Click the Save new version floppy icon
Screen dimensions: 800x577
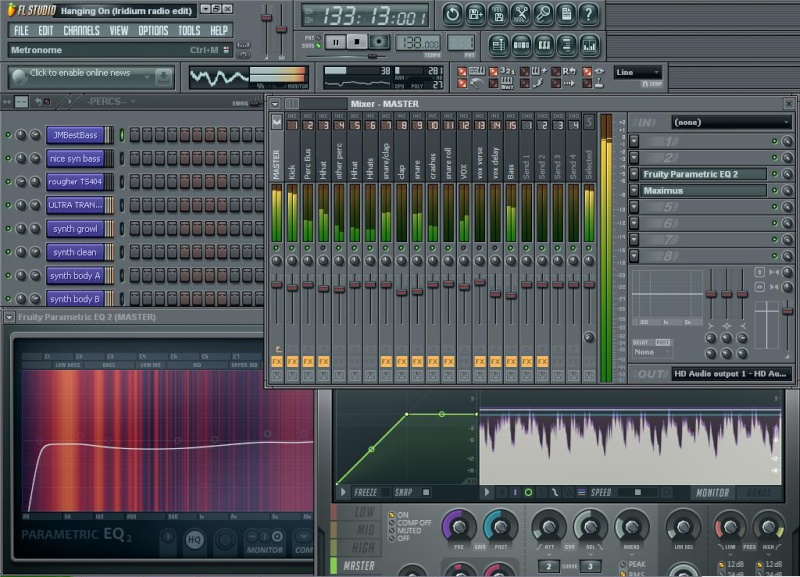(475, 14)
